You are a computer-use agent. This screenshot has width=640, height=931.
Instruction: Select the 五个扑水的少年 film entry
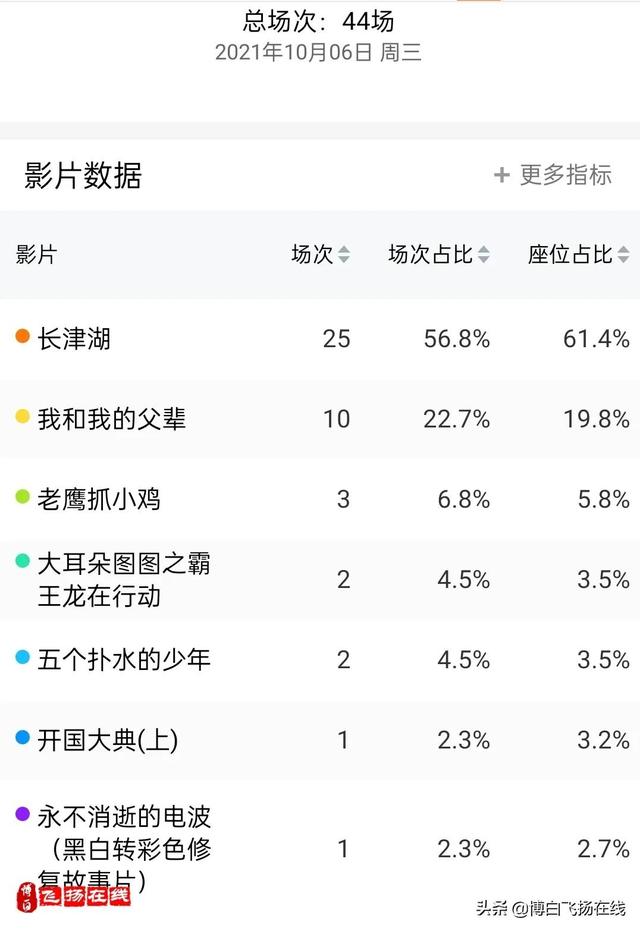coord(320,660)
